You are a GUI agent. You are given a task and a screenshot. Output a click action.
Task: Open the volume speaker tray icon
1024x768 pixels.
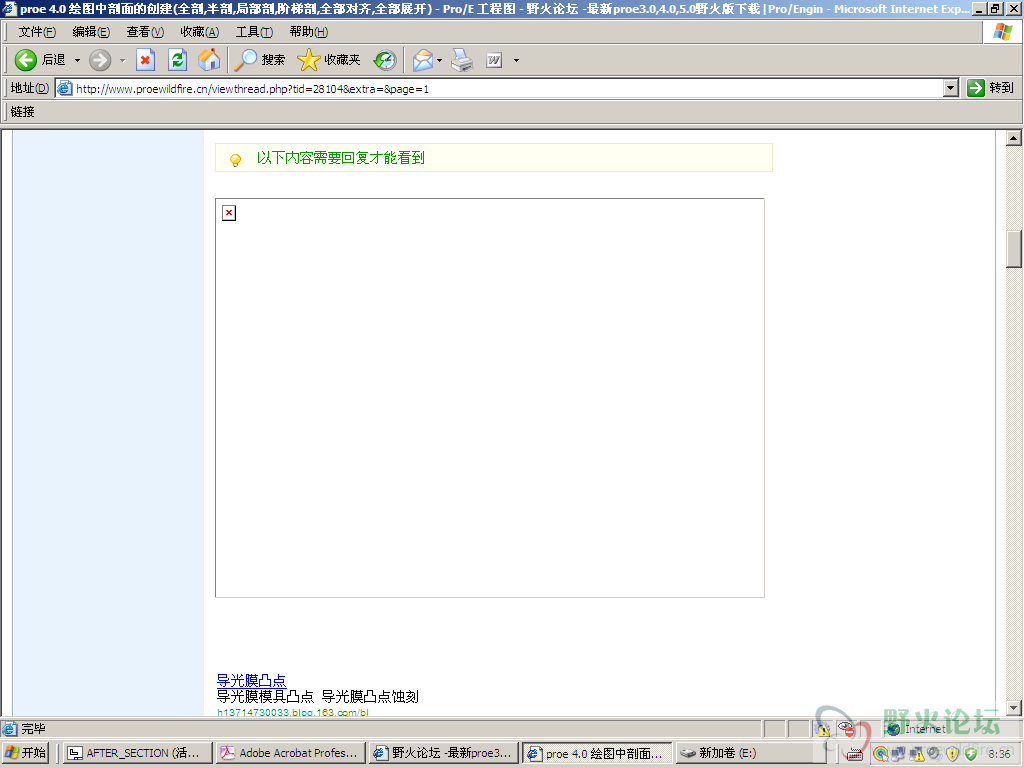[935, 754]
